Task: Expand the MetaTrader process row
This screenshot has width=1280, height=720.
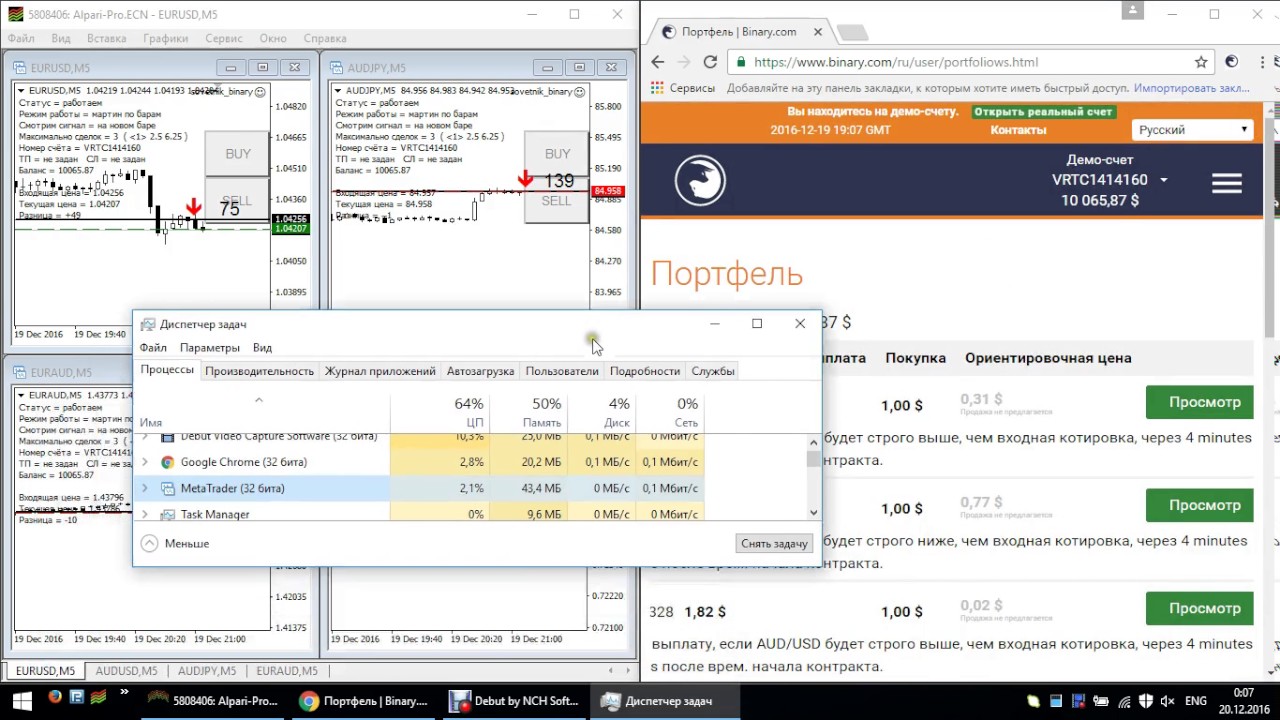Action: (145, 488)
